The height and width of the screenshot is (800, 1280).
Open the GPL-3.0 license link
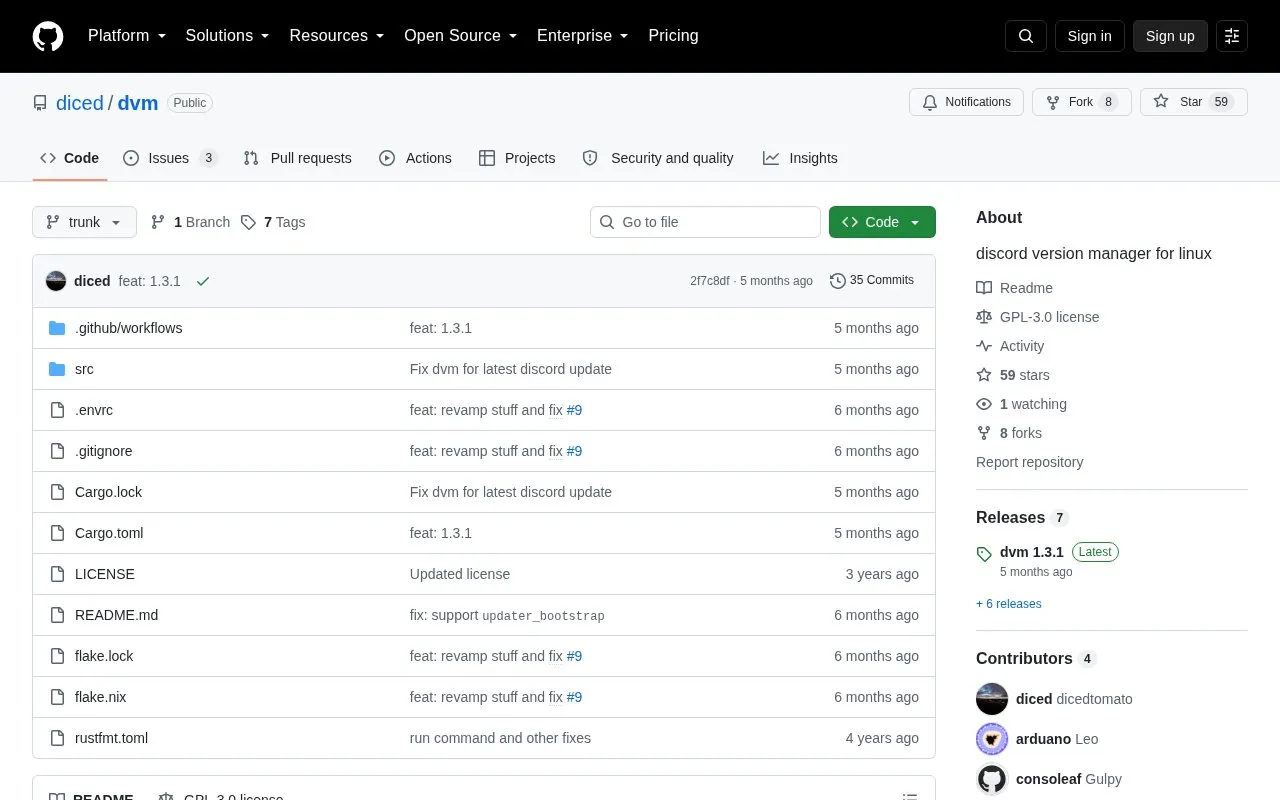click(x=1038, y=317)
